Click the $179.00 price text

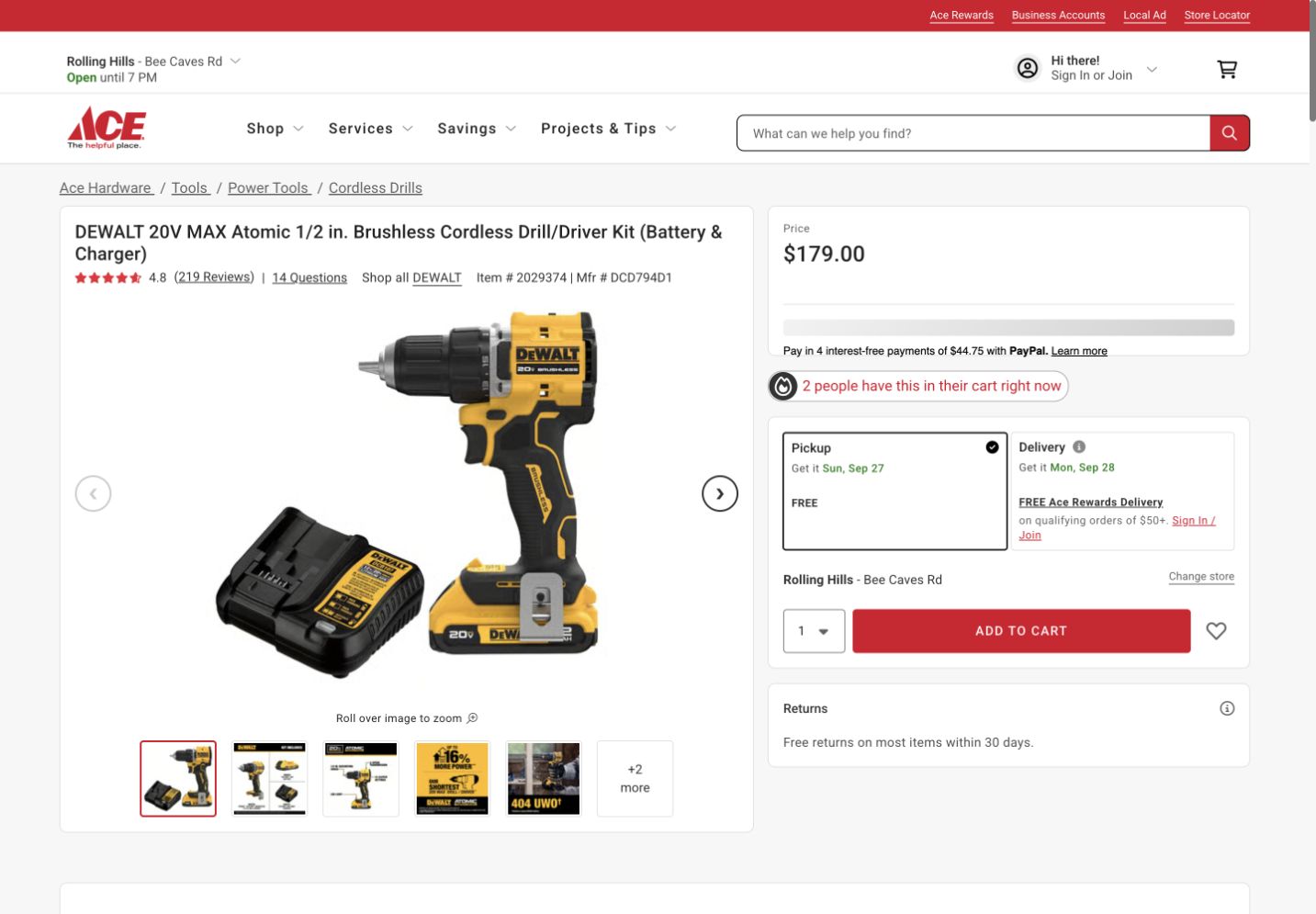824,254
